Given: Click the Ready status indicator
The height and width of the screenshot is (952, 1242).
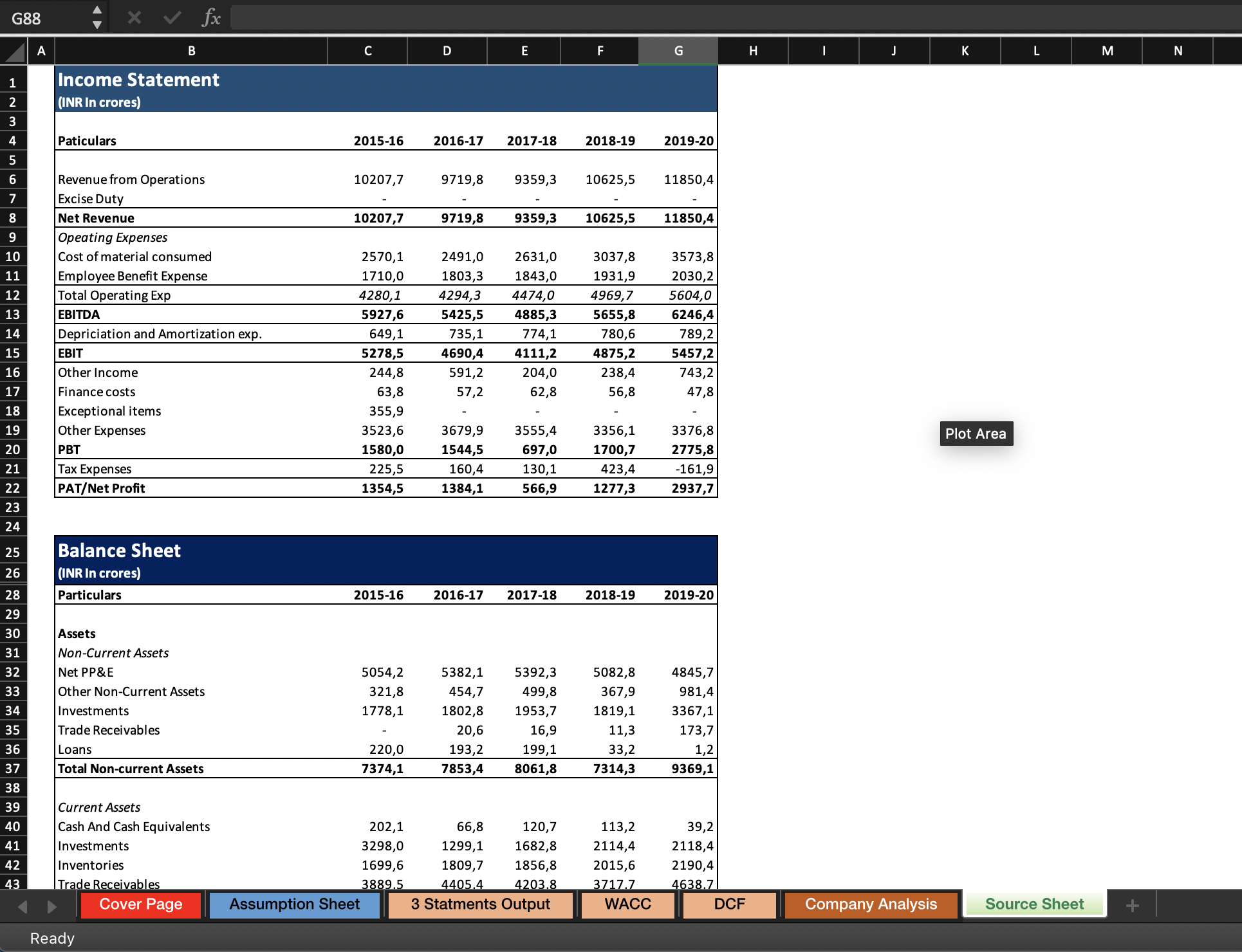Looking at the screenshot, I should [52, 938].
